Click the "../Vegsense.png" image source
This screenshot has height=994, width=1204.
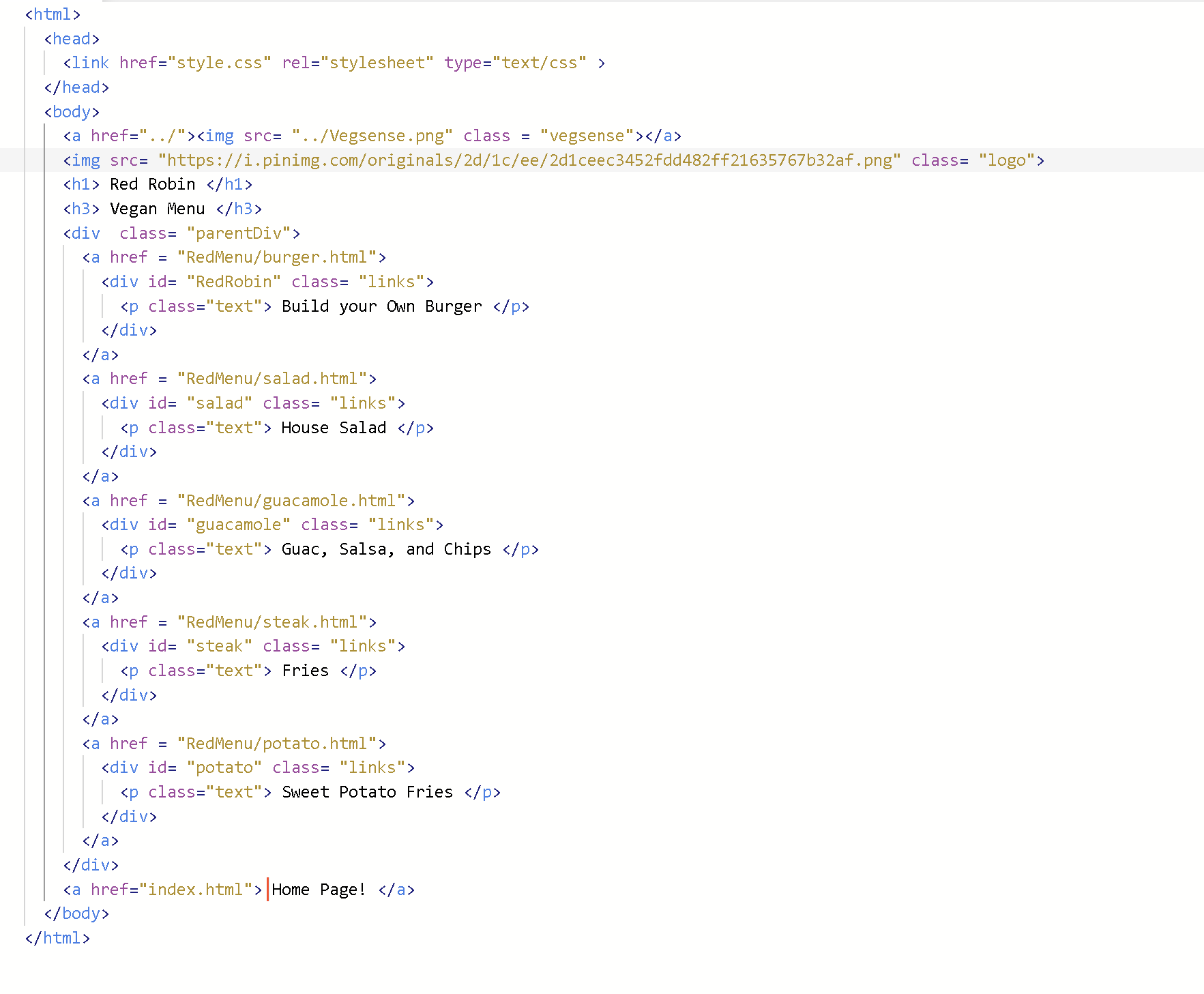coord(372,136)
